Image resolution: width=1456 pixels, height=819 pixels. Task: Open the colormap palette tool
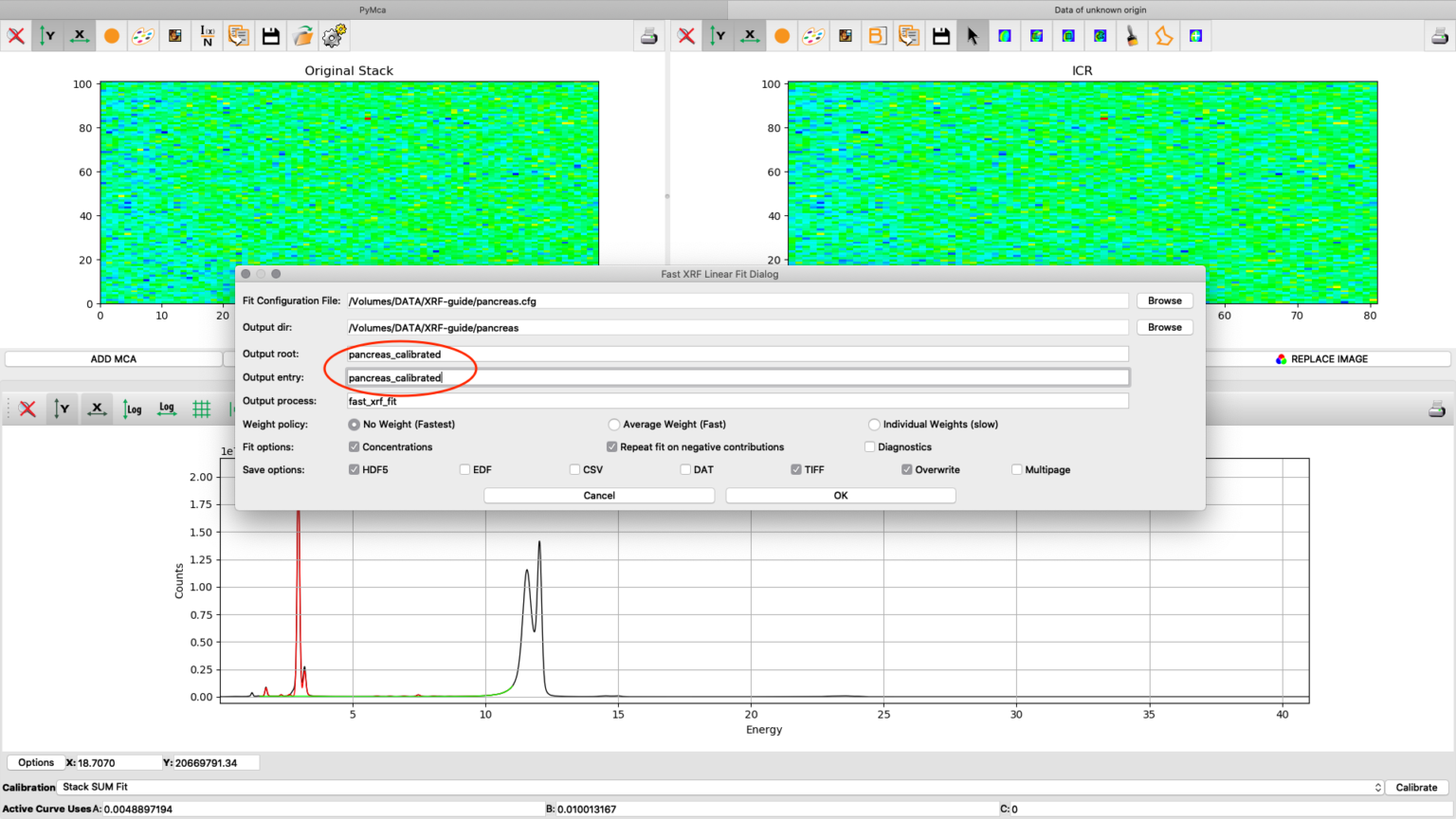[143, 35]
